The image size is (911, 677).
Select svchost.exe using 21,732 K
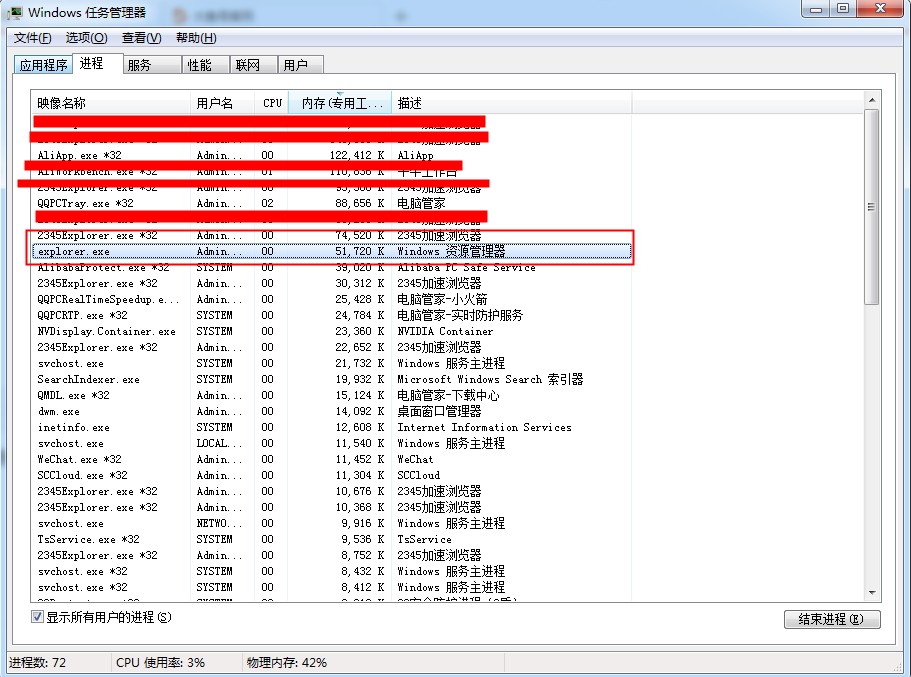pos(331,363)
